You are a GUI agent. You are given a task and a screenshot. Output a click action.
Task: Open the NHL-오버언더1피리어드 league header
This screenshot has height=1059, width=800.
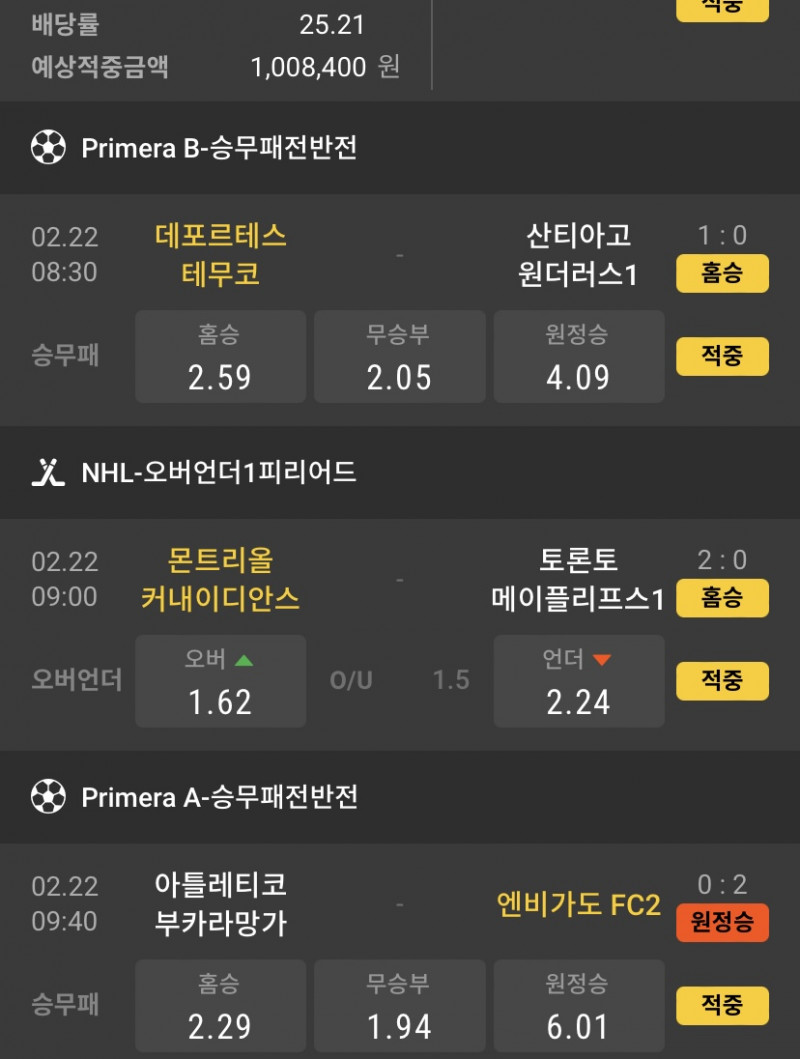219,472
